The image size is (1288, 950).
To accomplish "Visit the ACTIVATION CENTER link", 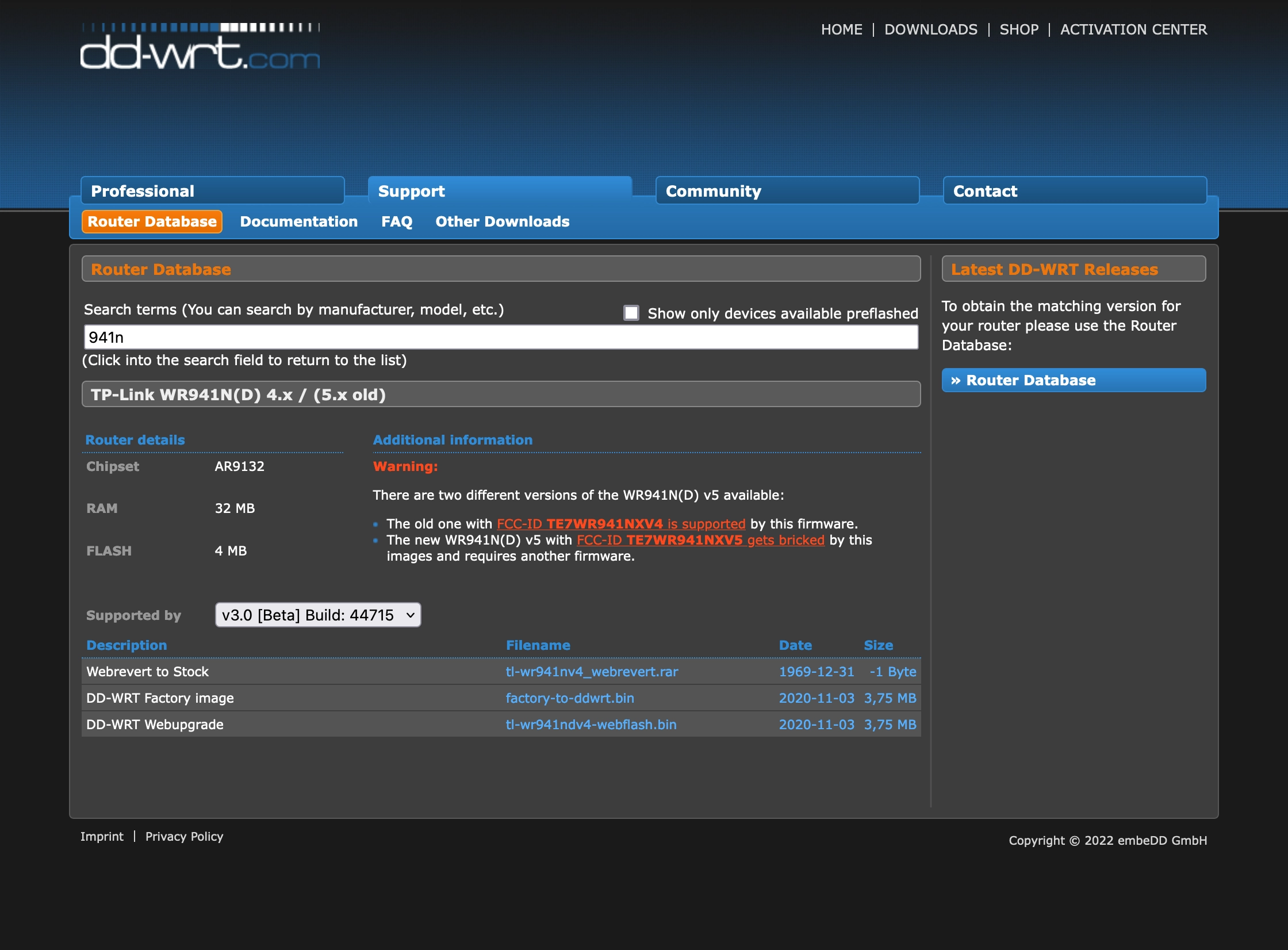I will [x=1133, y=30].
